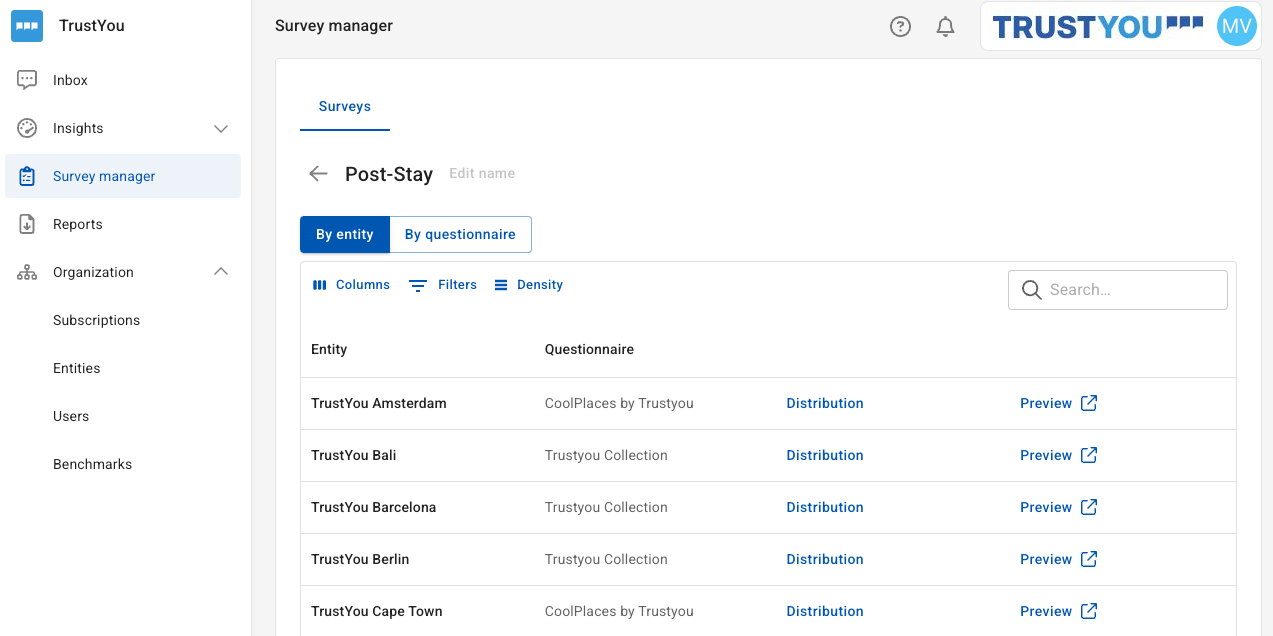Click the Columns icon in table toolbar
Viewport: 1273px width, 636px height.
[320, 285]
